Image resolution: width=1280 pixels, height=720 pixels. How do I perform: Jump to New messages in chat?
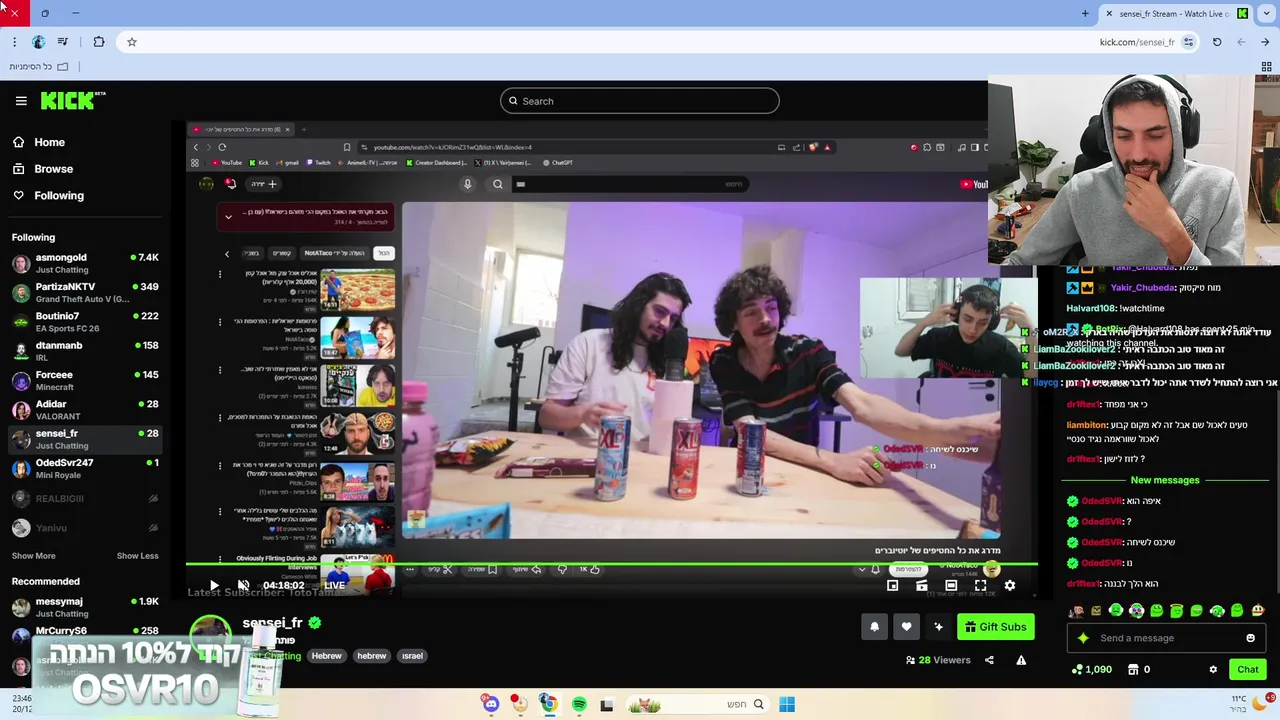click(x=1165, y=480)
